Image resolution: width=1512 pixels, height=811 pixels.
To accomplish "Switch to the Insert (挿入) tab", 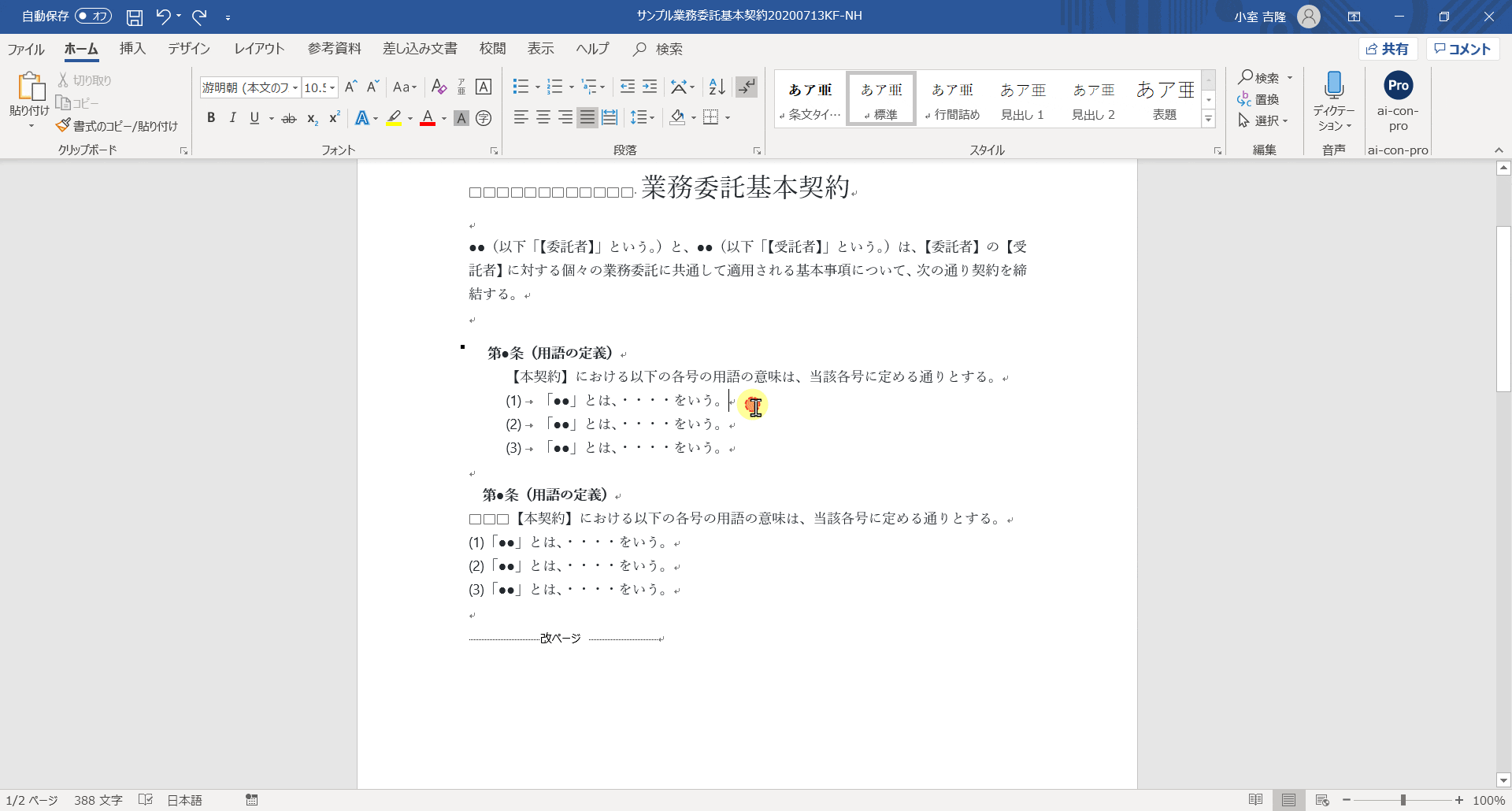I will (132, 49).
